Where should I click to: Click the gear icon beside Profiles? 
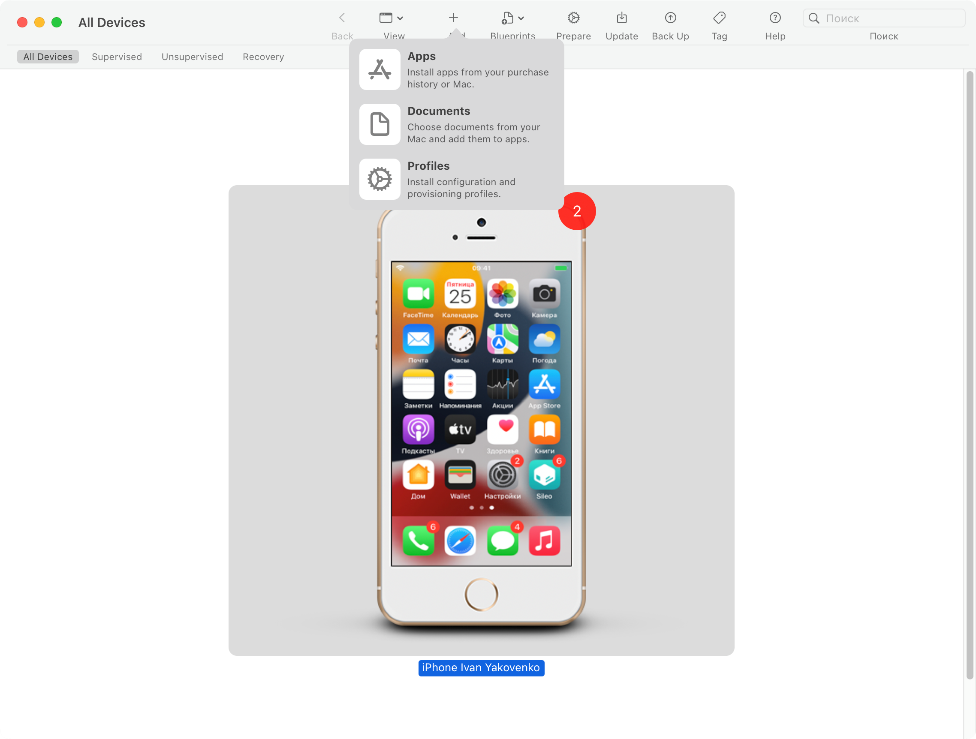[380, 179]
